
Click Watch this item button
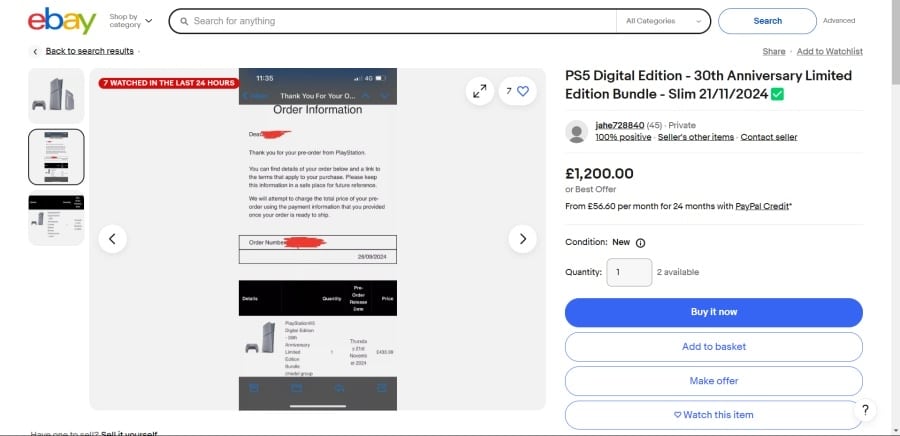point(713,415)
